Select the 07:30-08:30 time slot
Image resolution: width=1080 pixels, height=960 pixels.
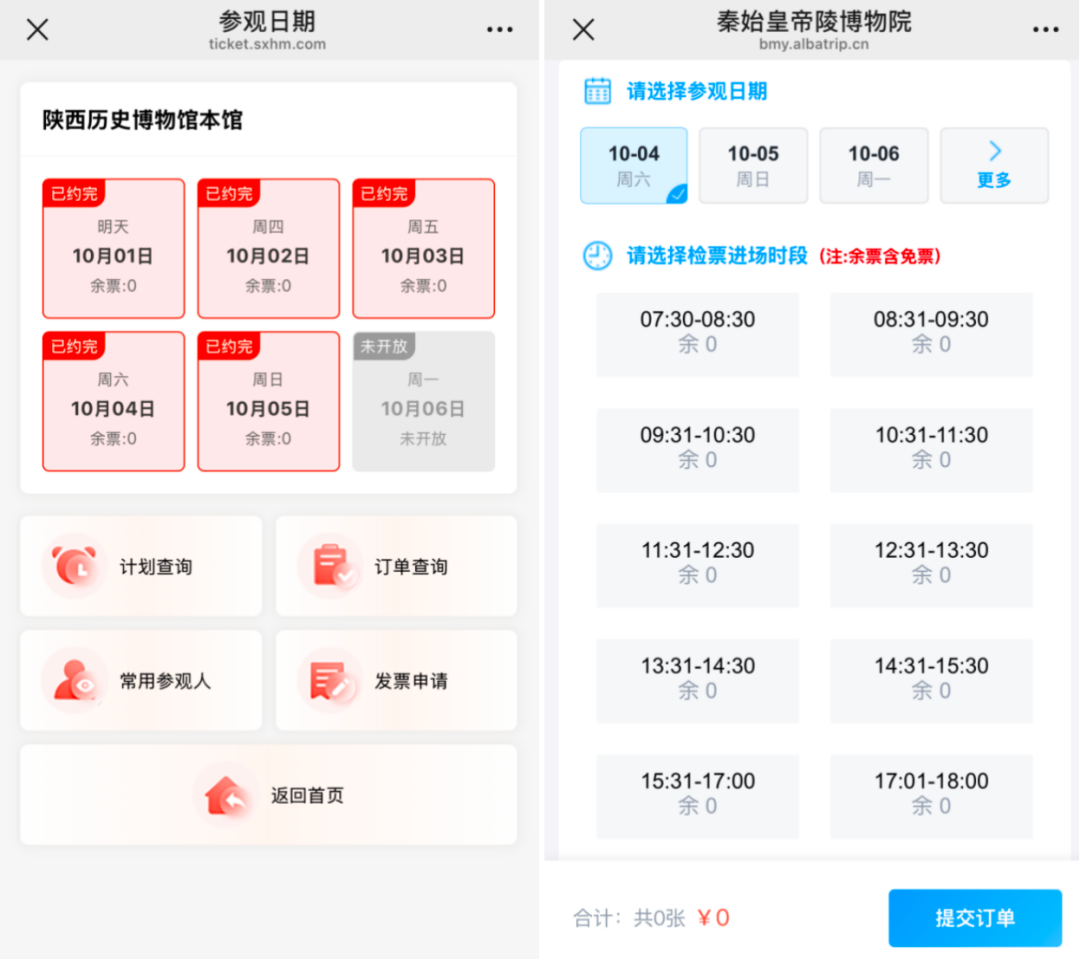[697, 331]
